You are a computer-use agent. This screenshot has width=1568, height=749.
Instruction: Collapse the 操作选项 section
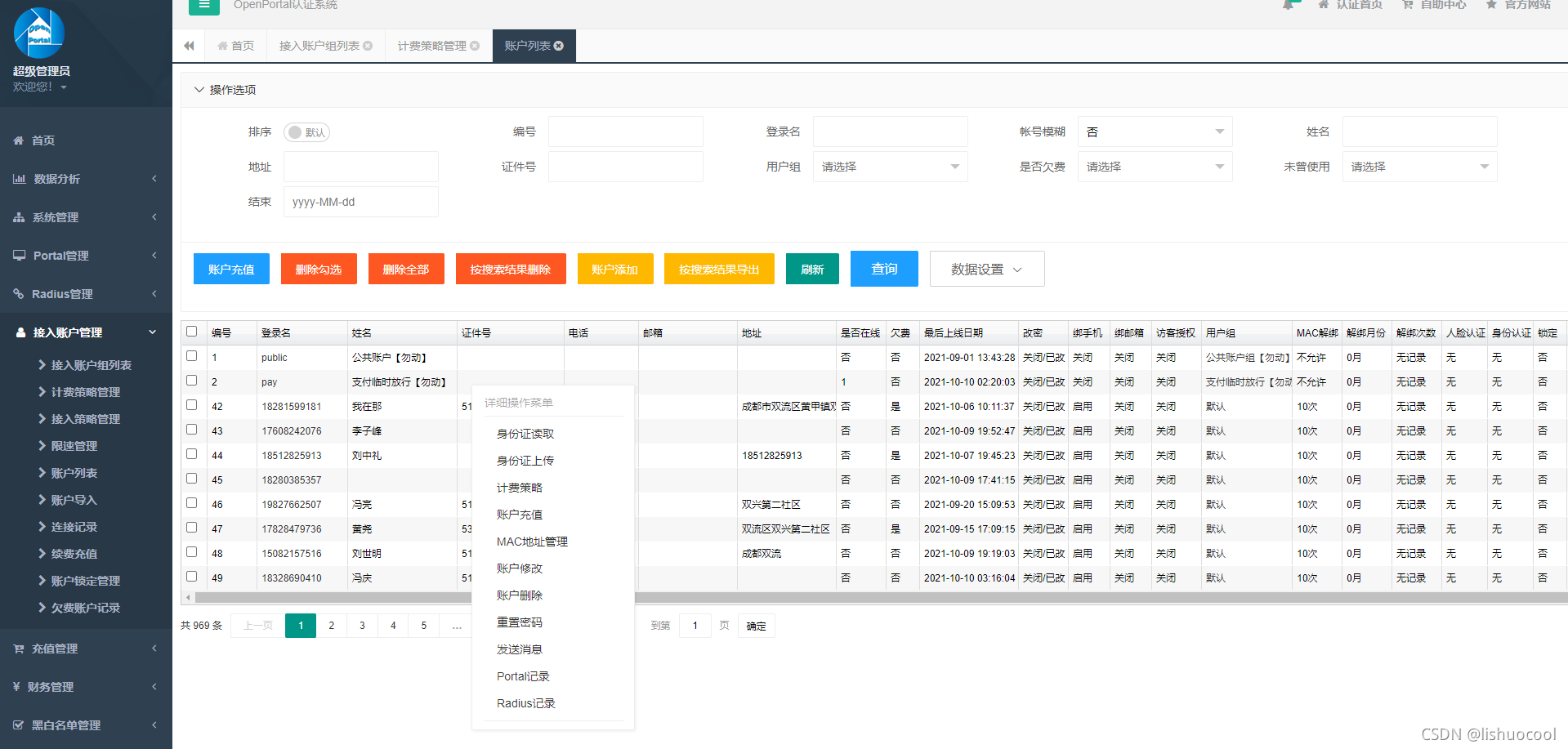click(199, 90)
